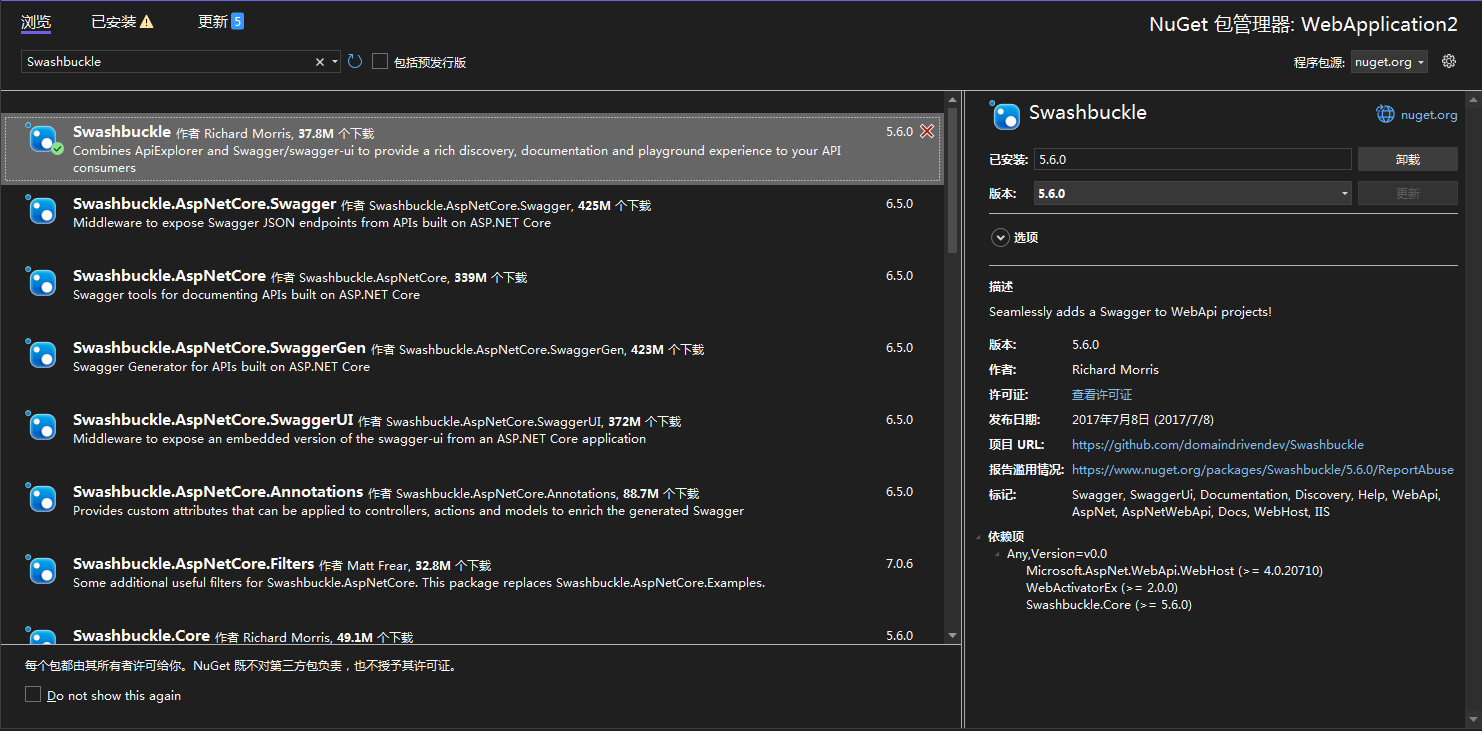Switch to the 更新 tab
Image resolution: width=1482 pixels, height=731 pixels.
point(212,21)
